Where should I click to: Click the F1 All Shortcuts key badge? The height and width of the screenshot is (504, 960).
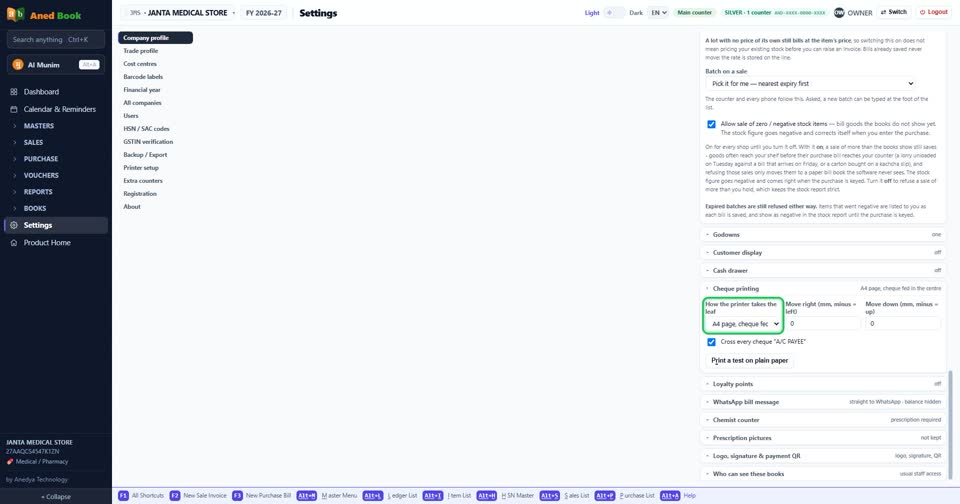[123, 495]
